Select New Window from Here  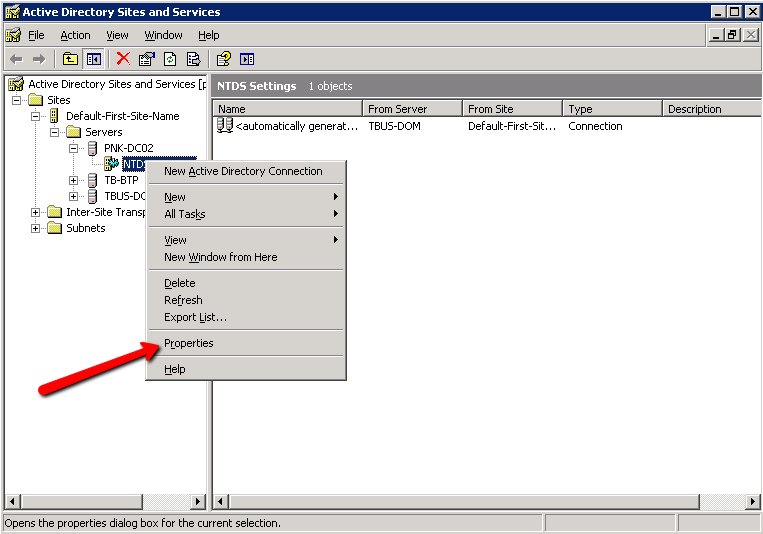coord(246,257)
